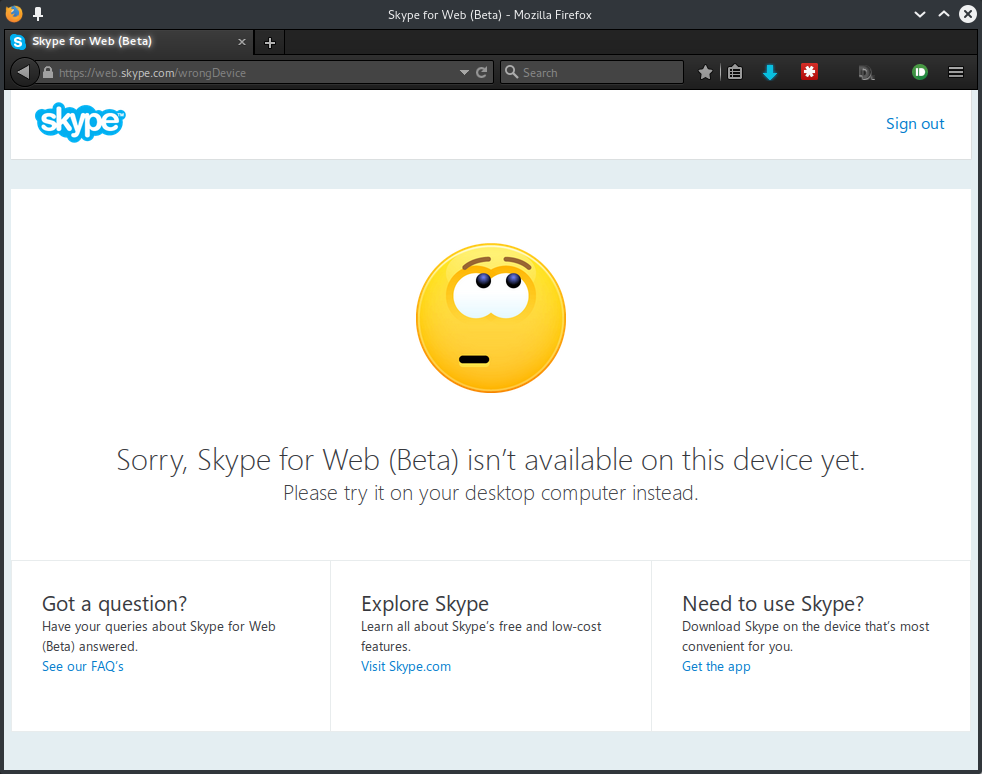
Task: Bookmark this page with the star icon
Action: (705, 73)
